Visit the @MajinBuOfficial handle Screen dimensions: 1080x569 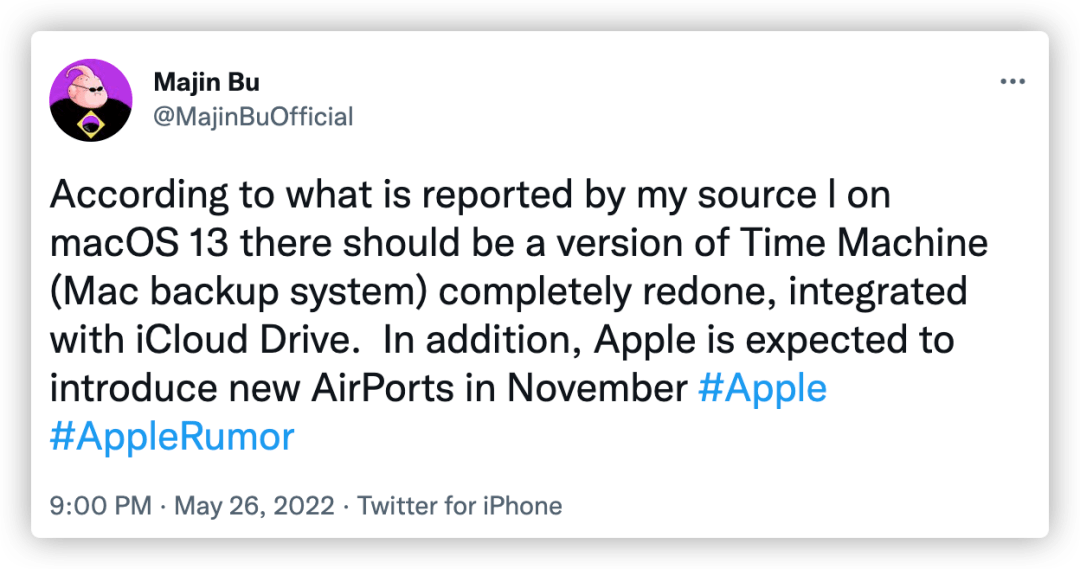click(x=254, y=117)
